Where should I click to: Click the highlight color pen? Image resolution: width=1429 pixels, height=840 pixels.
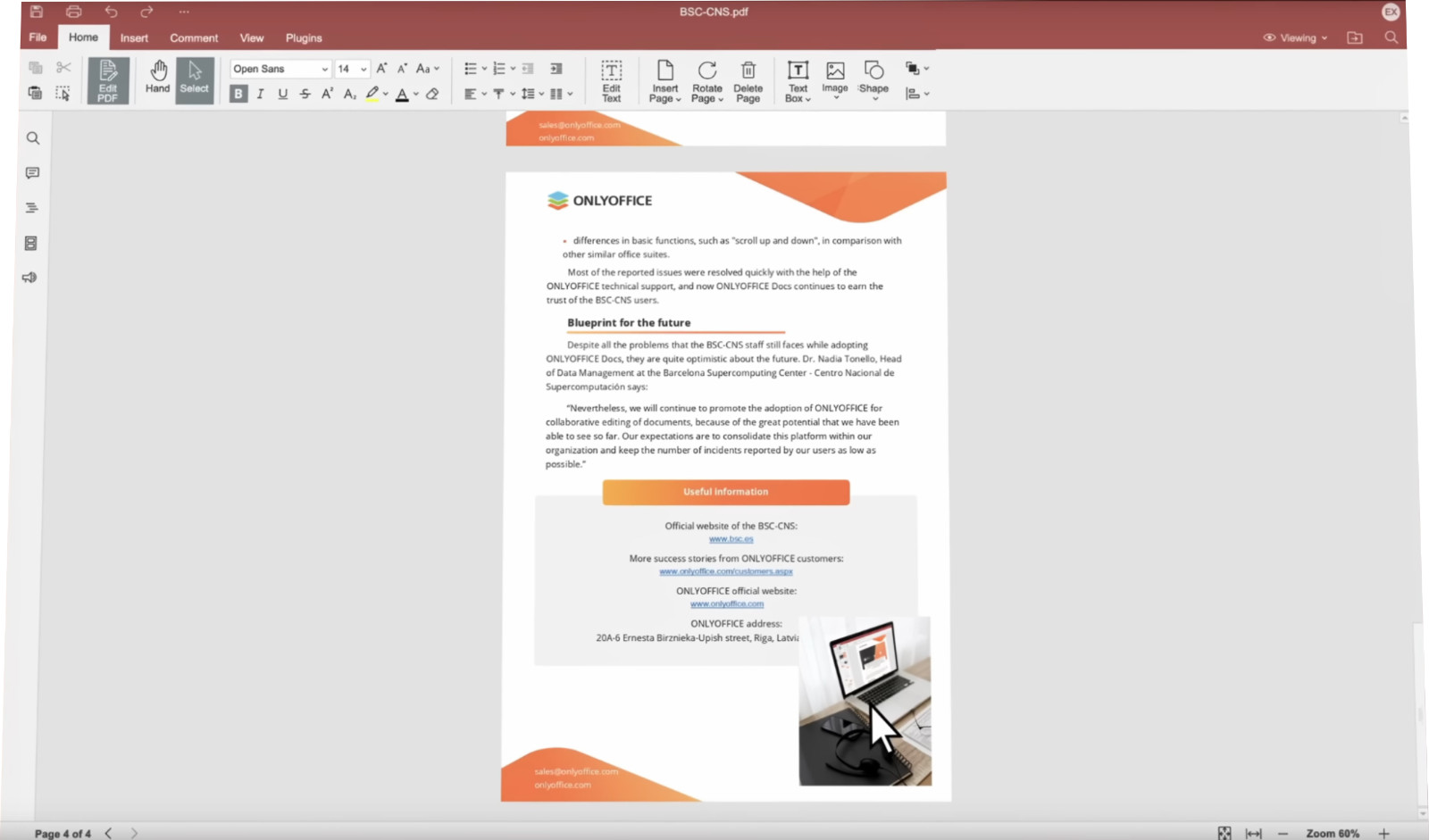pos(372,94)
